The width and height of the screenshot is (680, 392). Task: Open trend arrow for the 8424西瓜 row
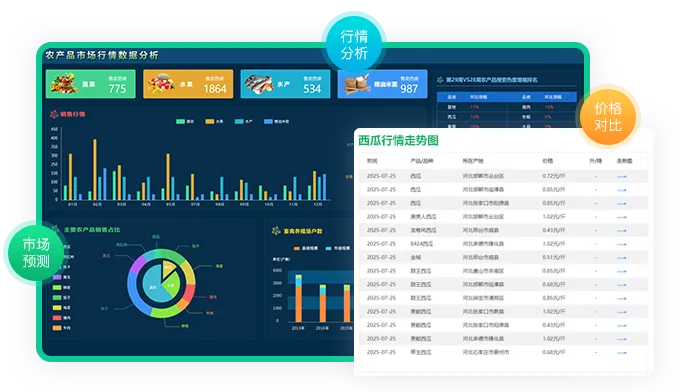pos(621,244)
